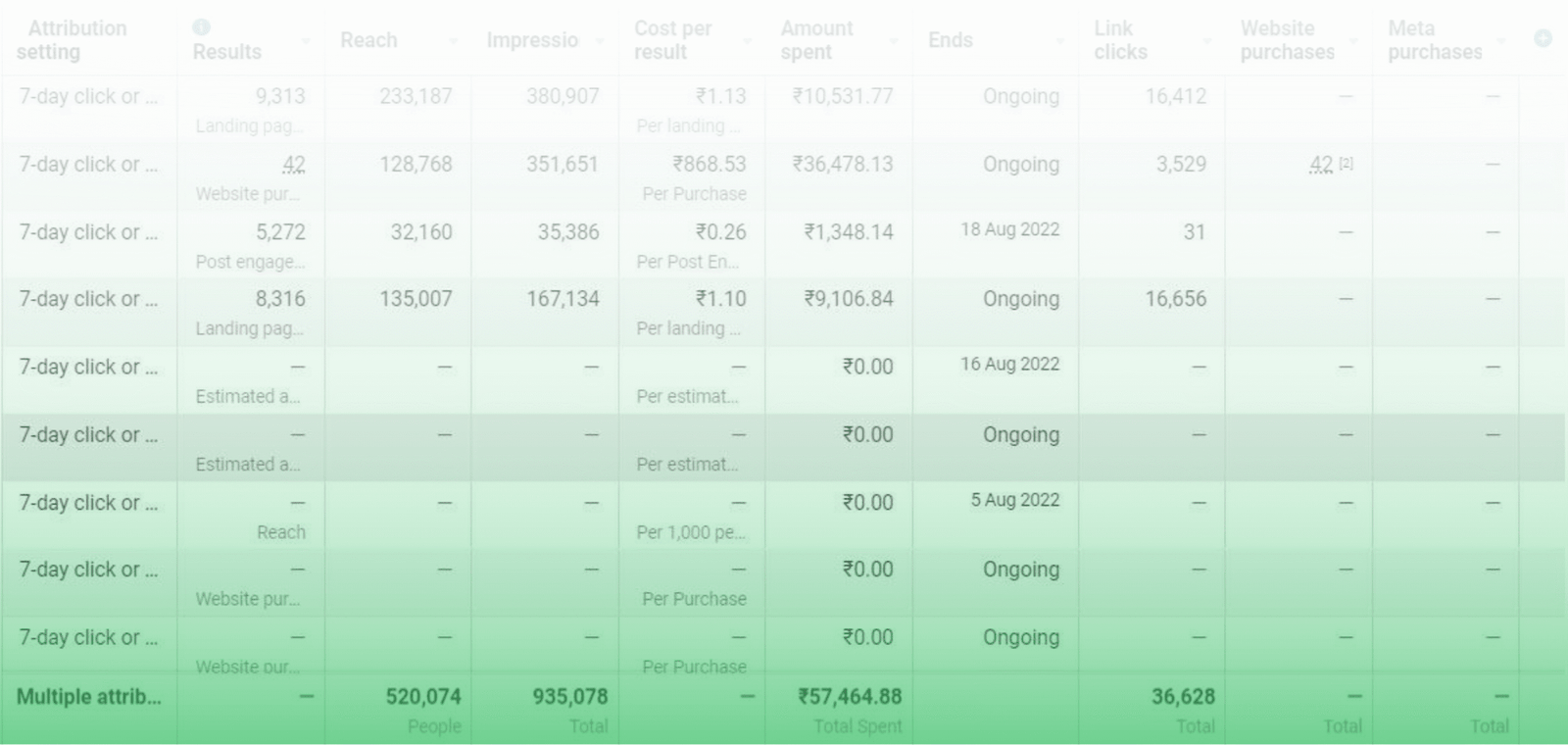Image resolution: width=1568 pixels, height=745 pixels.
Task: Click the 42 website purchases link
Action: 1321,165
